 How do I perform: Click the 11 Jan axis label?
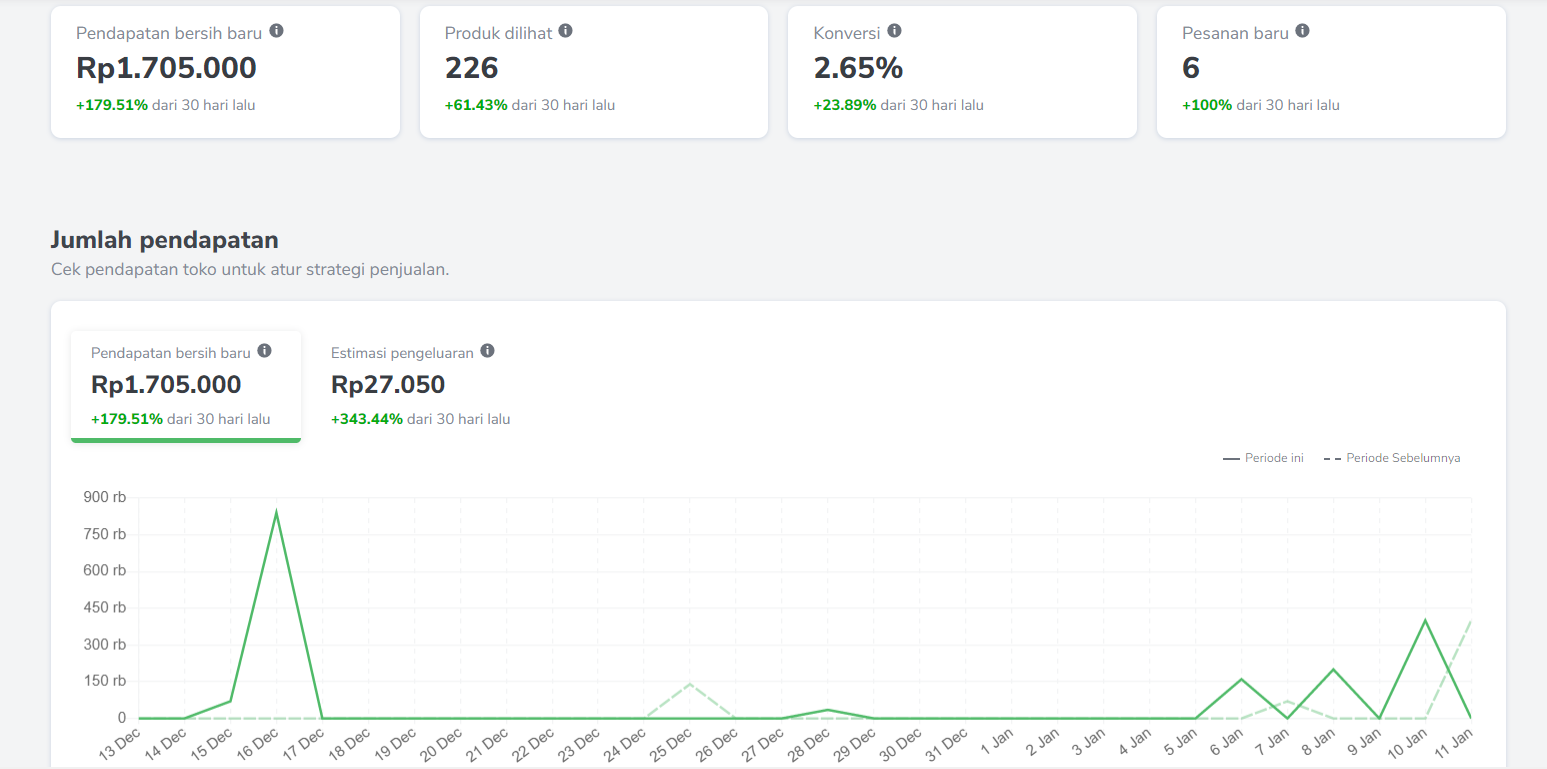click(x=1454, y=746)
